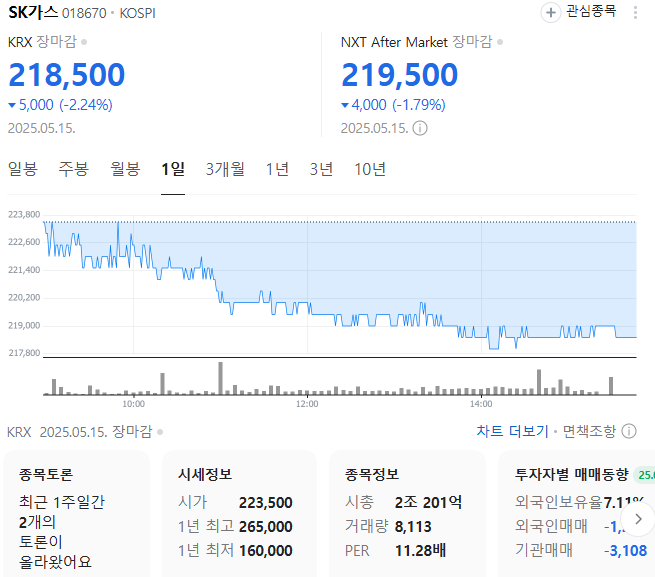Viewport: 655px width, 577px height.
Task: Click the NXT change 4,000 (-1.79%)
Action: pos(394,105)
